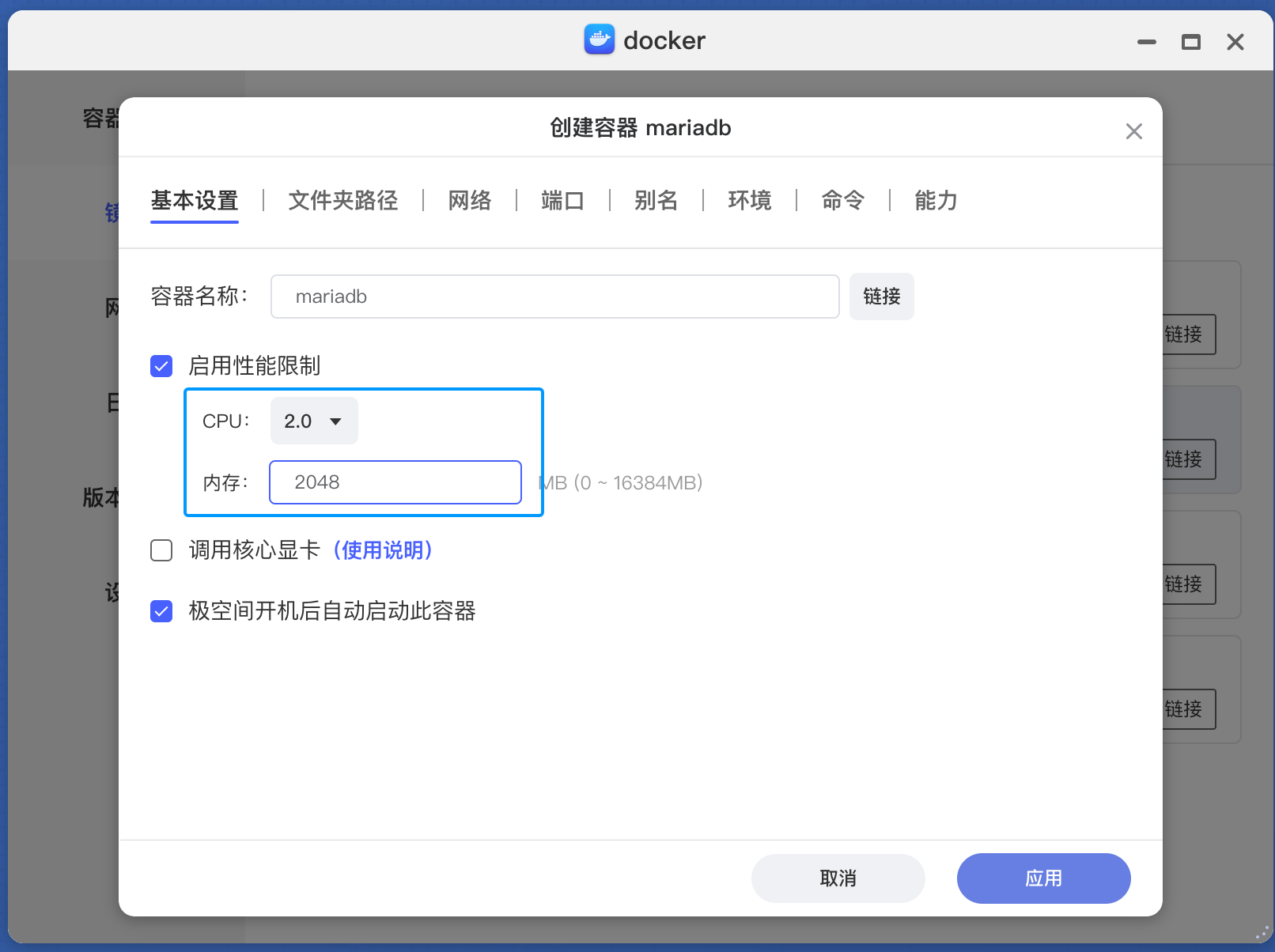
Task: Open the 别名 tab
Action: coord(656,201)
